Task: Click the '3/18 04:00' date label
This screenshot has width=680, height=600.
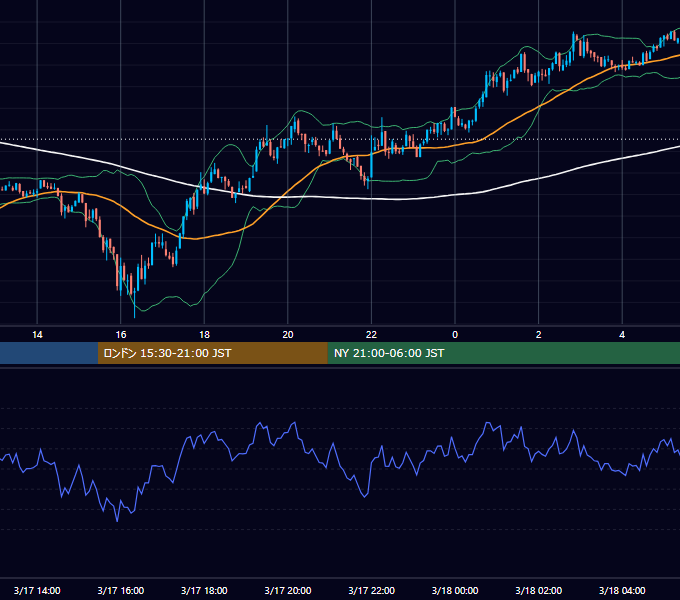Action: point(622,590)
